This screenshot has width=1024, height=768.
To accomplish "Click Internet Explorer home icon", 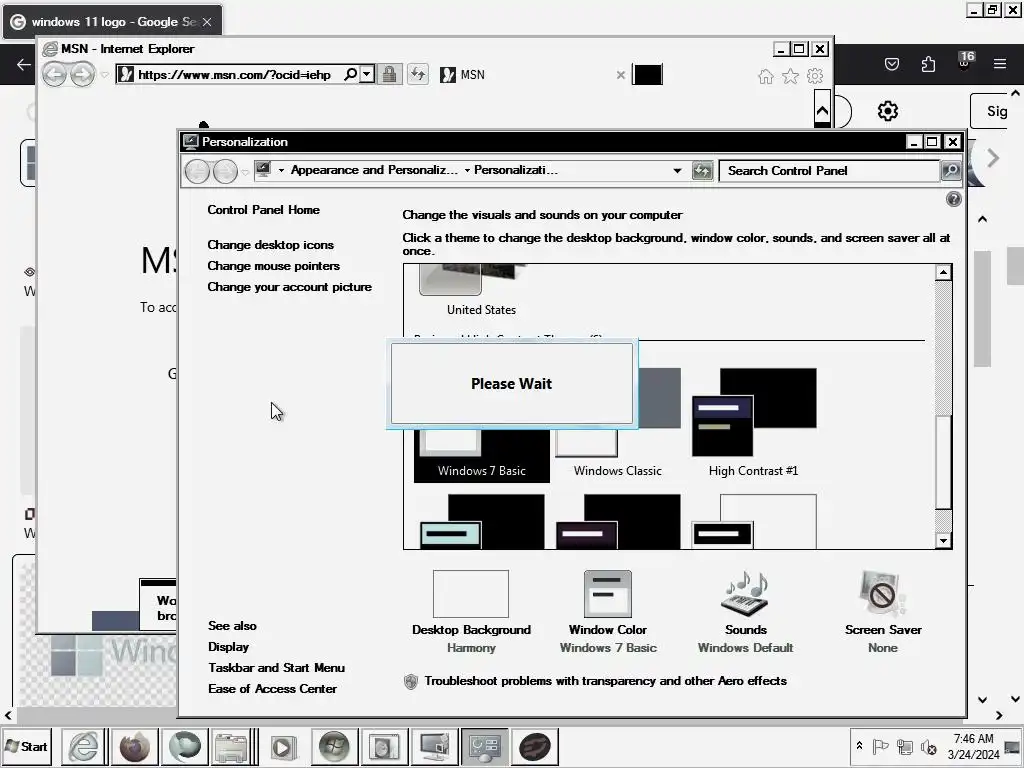I will pyautogui.click(x=765, y=76).
